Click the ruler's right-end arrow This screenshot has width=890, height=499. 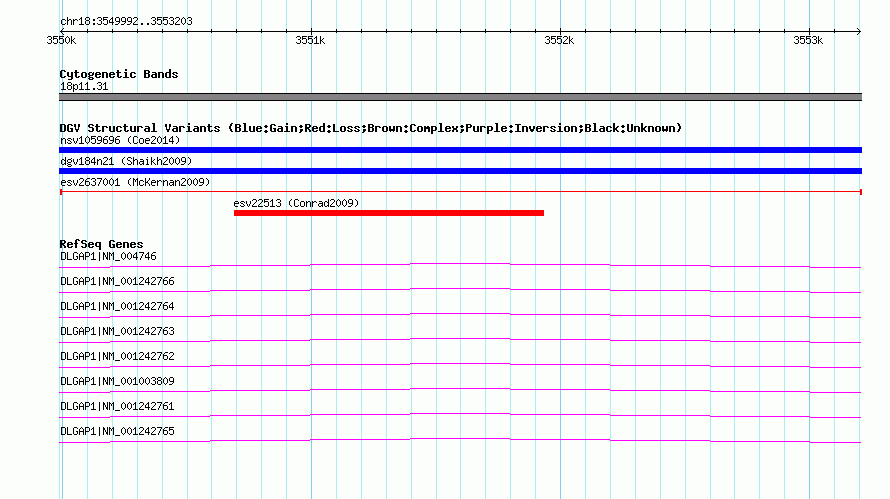pyautogui.click(x=859, y=31)
